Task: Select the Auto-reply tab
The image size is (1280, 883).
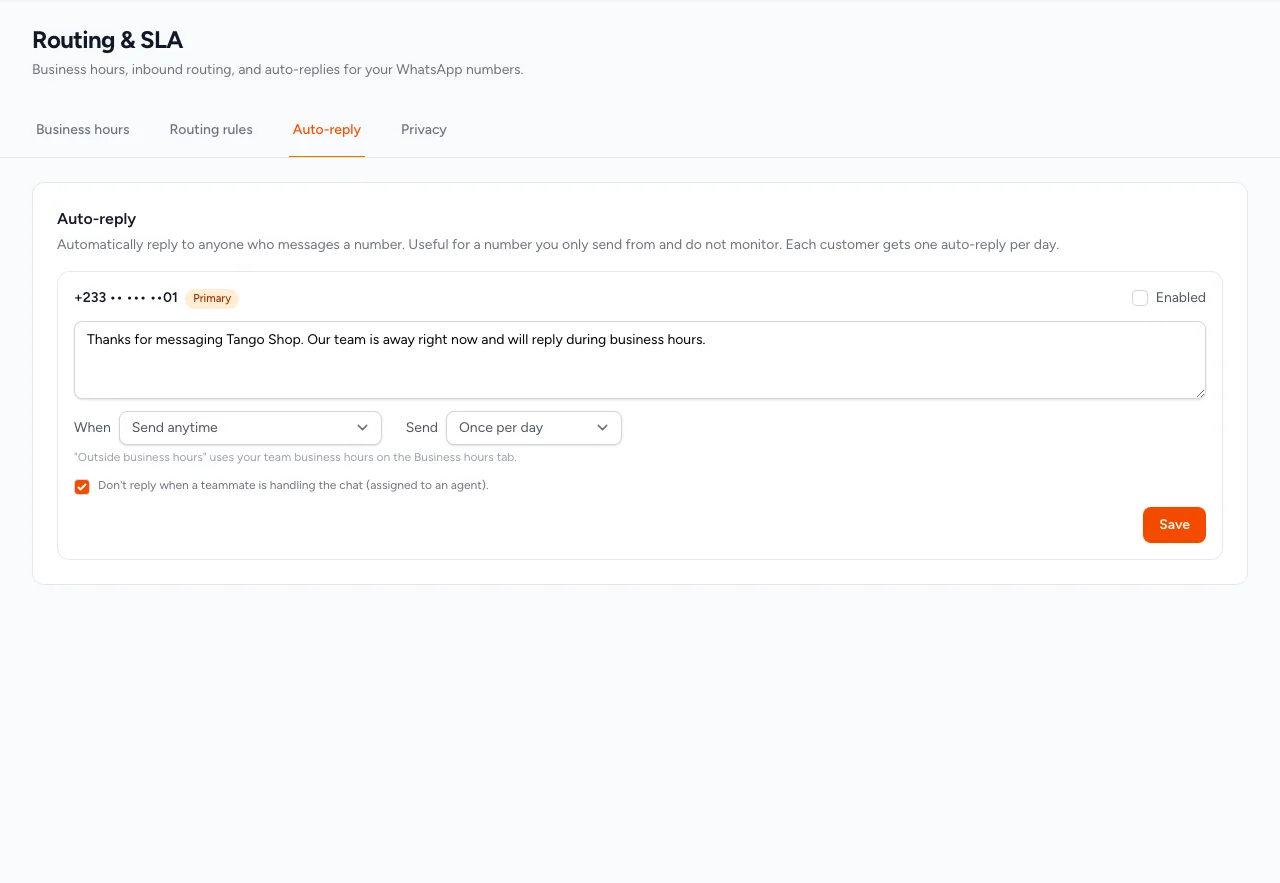Action: point(327,129)
